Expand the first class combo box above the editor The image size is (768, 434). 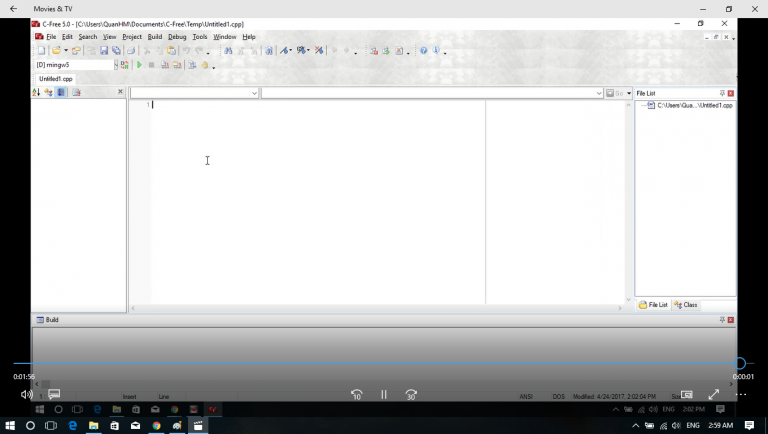click(254, 93)
